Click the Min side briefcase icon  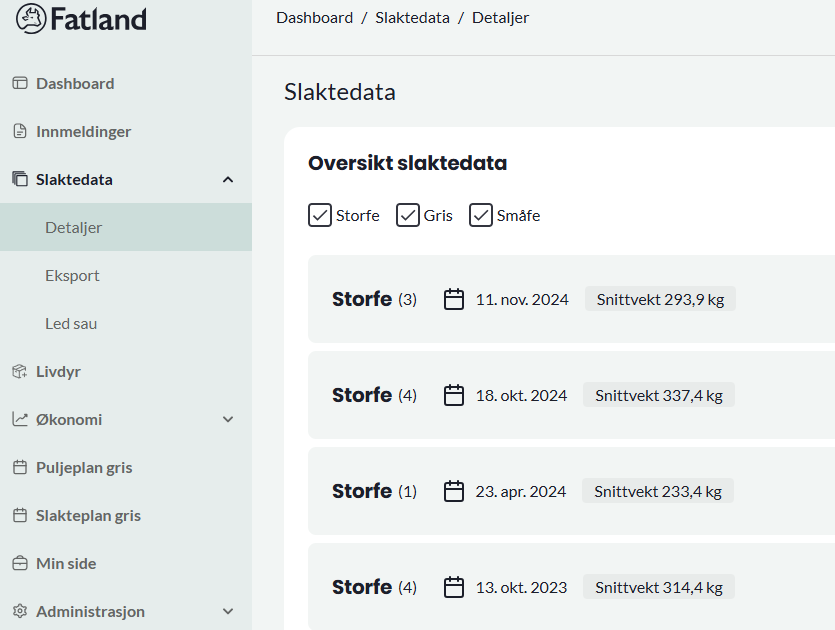coord(20,563)
